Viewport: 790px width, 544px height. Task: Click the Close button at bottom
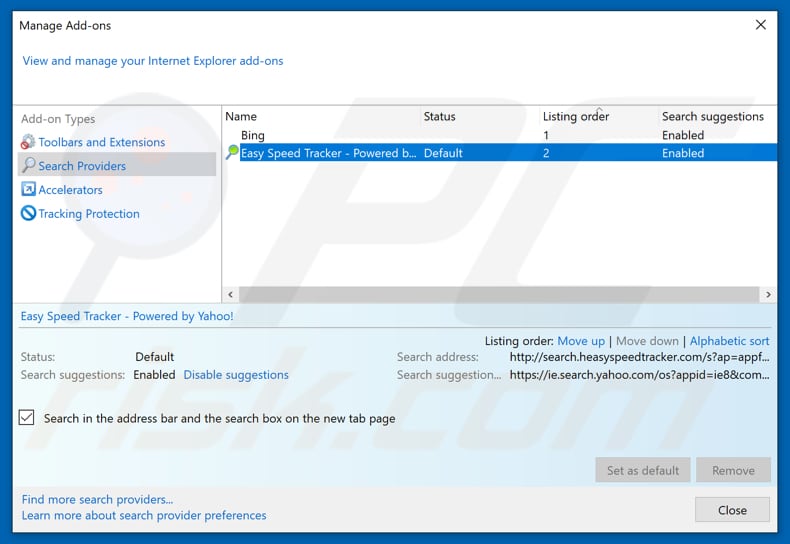click(x=732, y=510)
